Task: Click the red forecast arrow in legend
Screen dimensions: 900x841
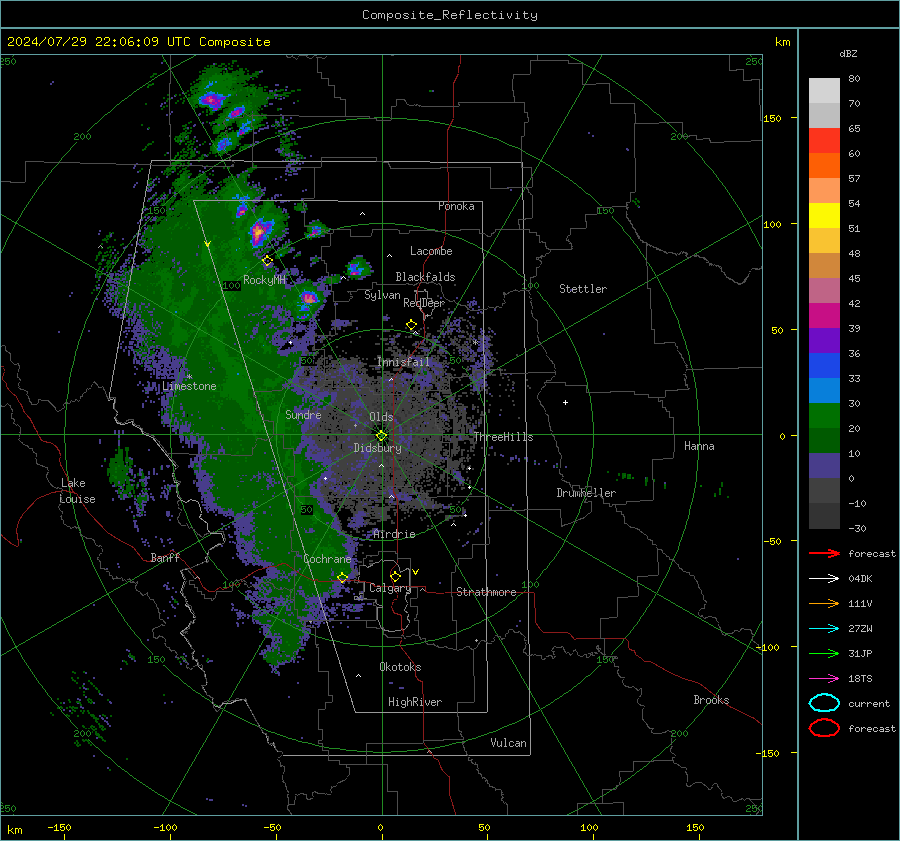Action: (x=824, y=553)
